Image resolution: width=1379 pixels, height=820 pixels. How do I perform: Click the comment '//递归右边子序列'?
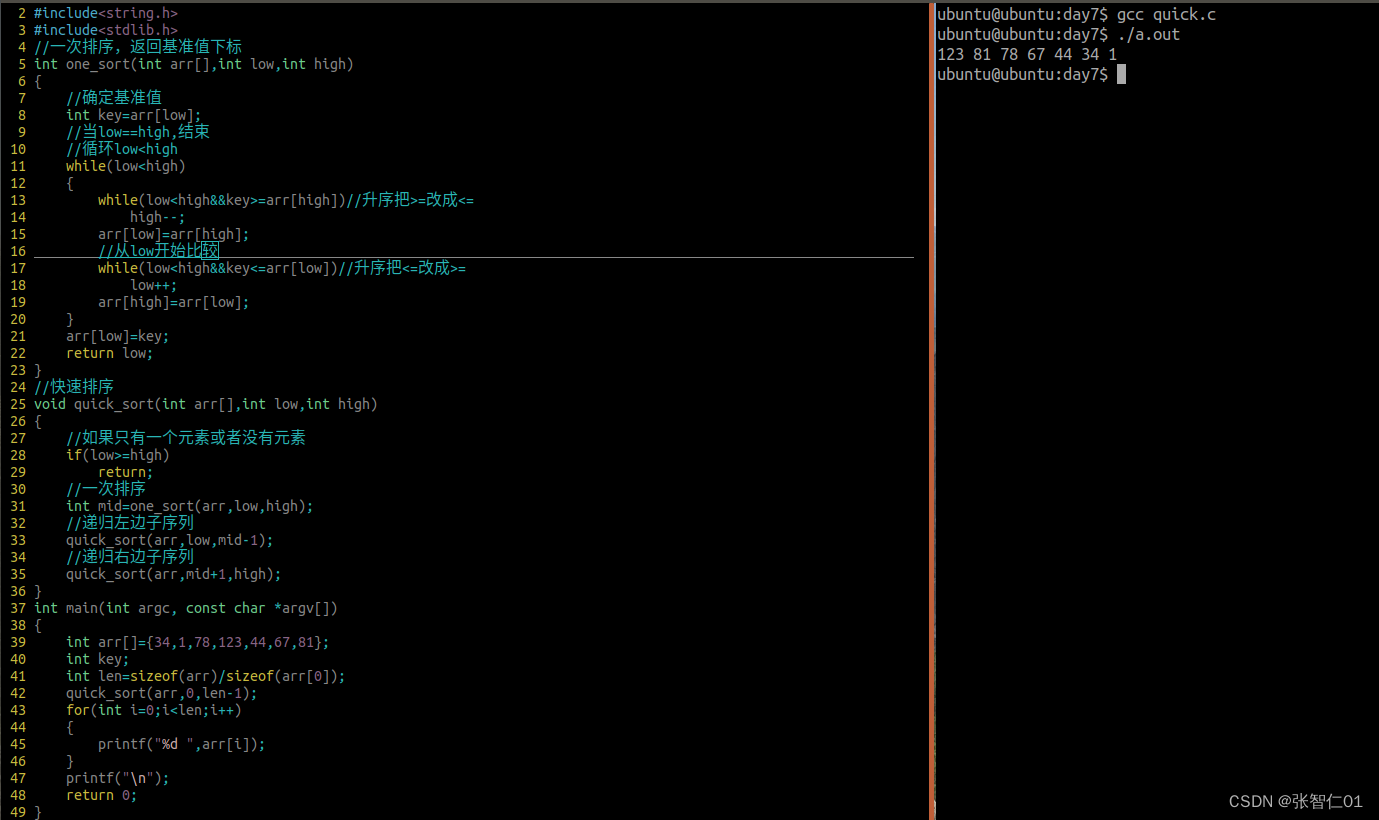[x=130, y=557]
